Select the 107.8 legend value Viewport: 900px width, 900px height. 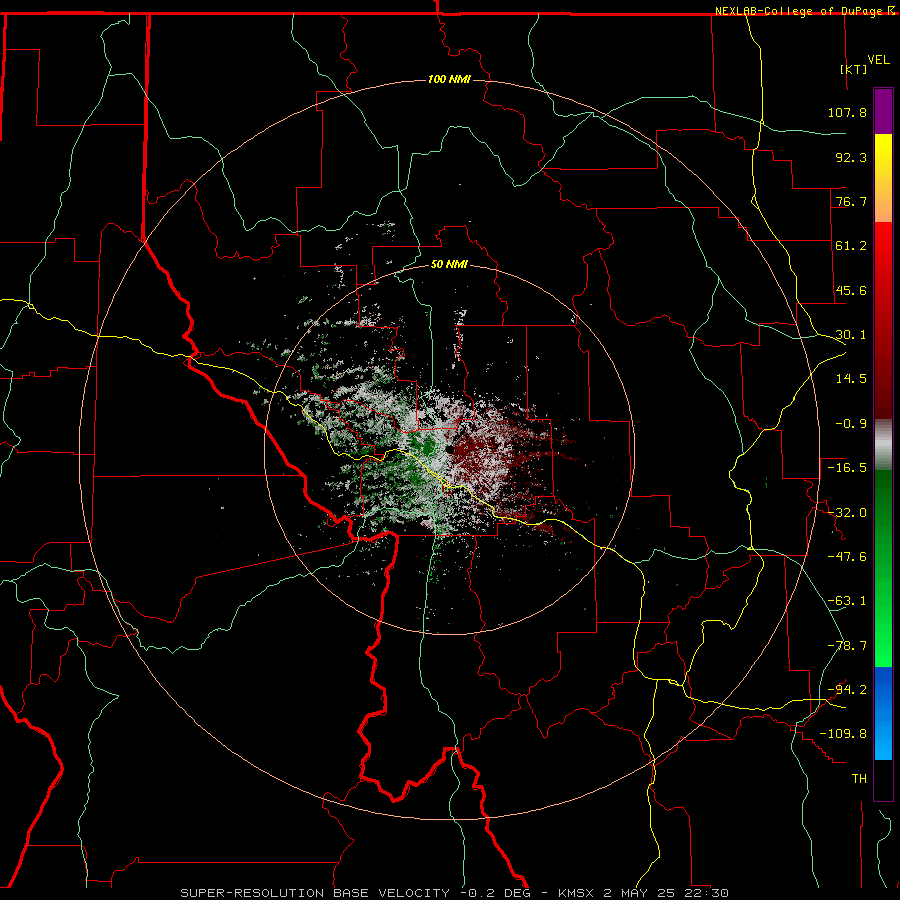click(847, 112)
